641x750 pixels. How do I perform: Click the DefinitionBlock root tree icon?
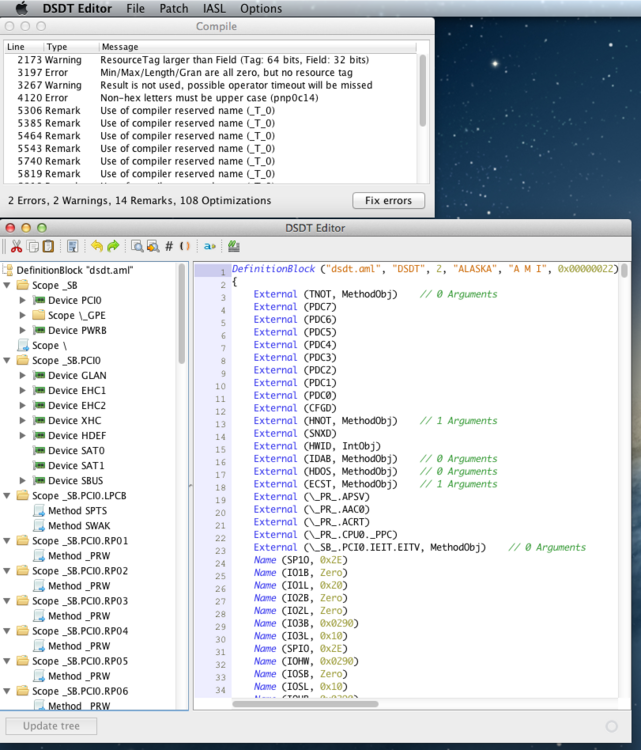coord(8,270)
